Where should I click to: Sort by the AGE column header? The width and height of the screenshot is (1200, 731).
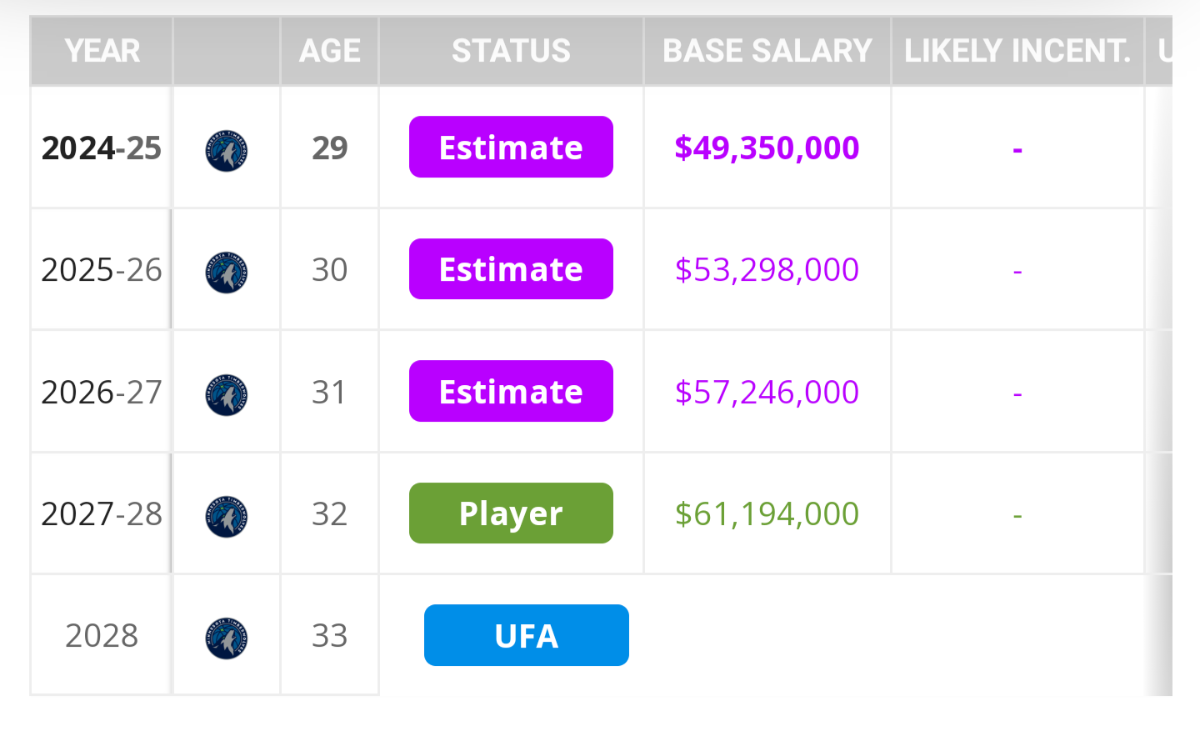click(x=329, y=51)
